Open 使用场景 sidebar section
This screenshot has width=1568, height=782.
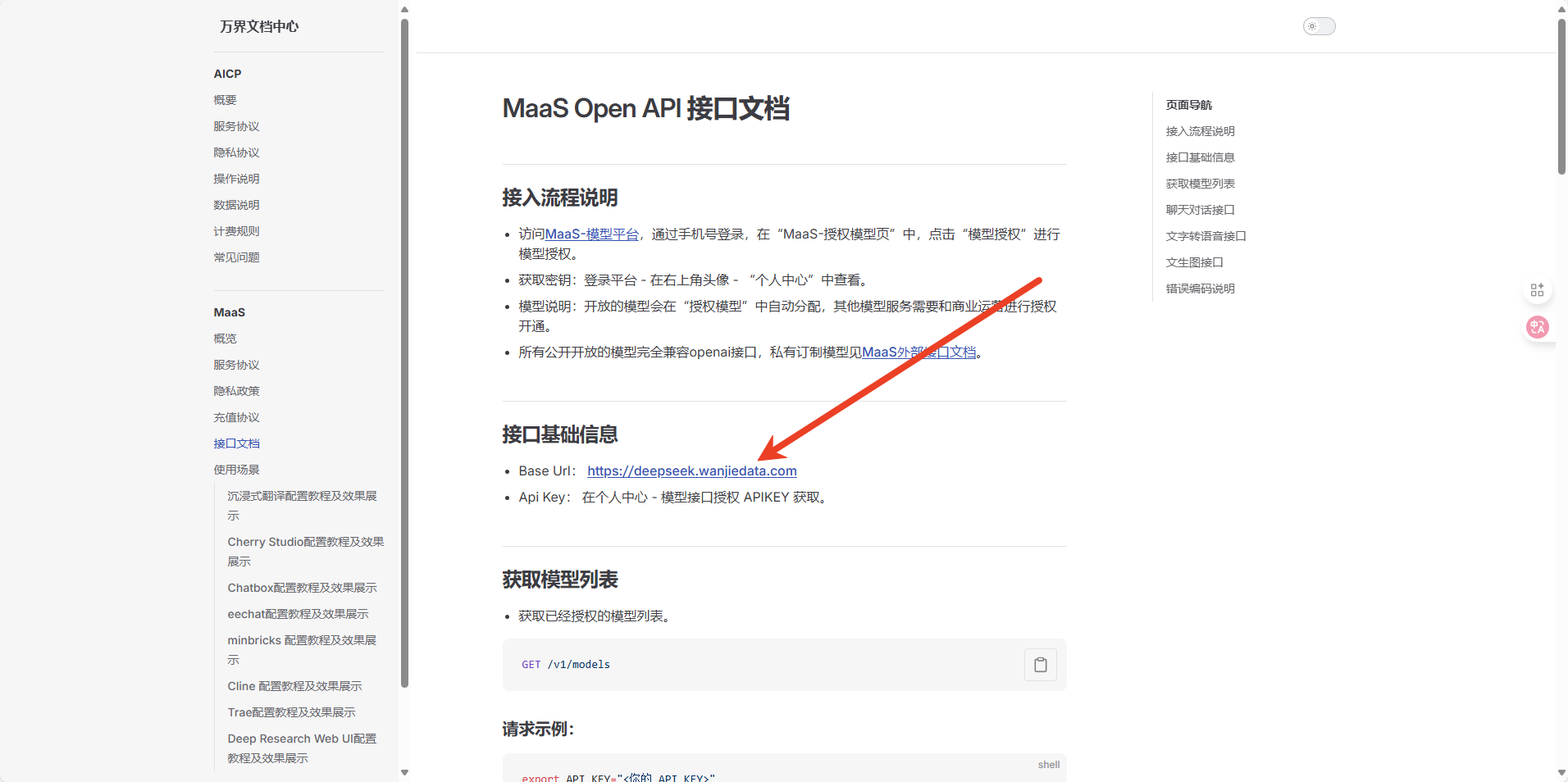236,470
